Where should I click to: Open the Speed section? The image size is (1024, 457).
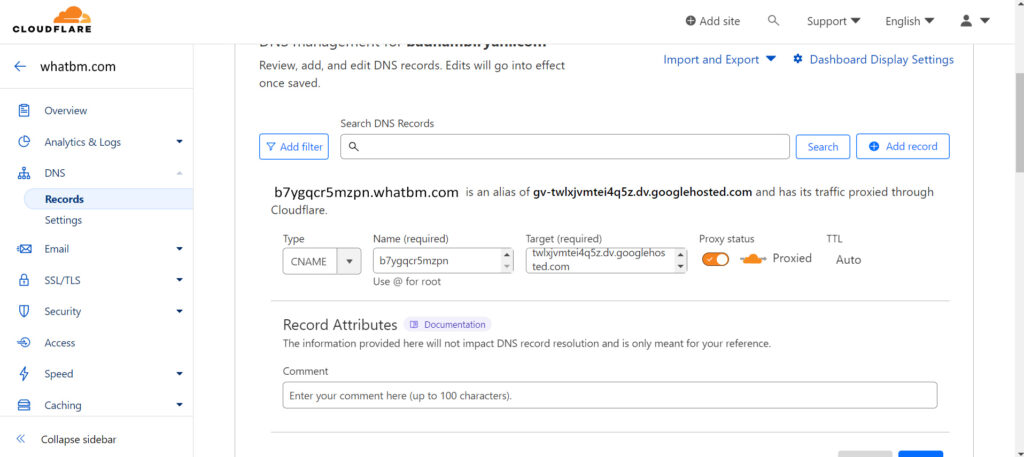(x=59, y=374)
